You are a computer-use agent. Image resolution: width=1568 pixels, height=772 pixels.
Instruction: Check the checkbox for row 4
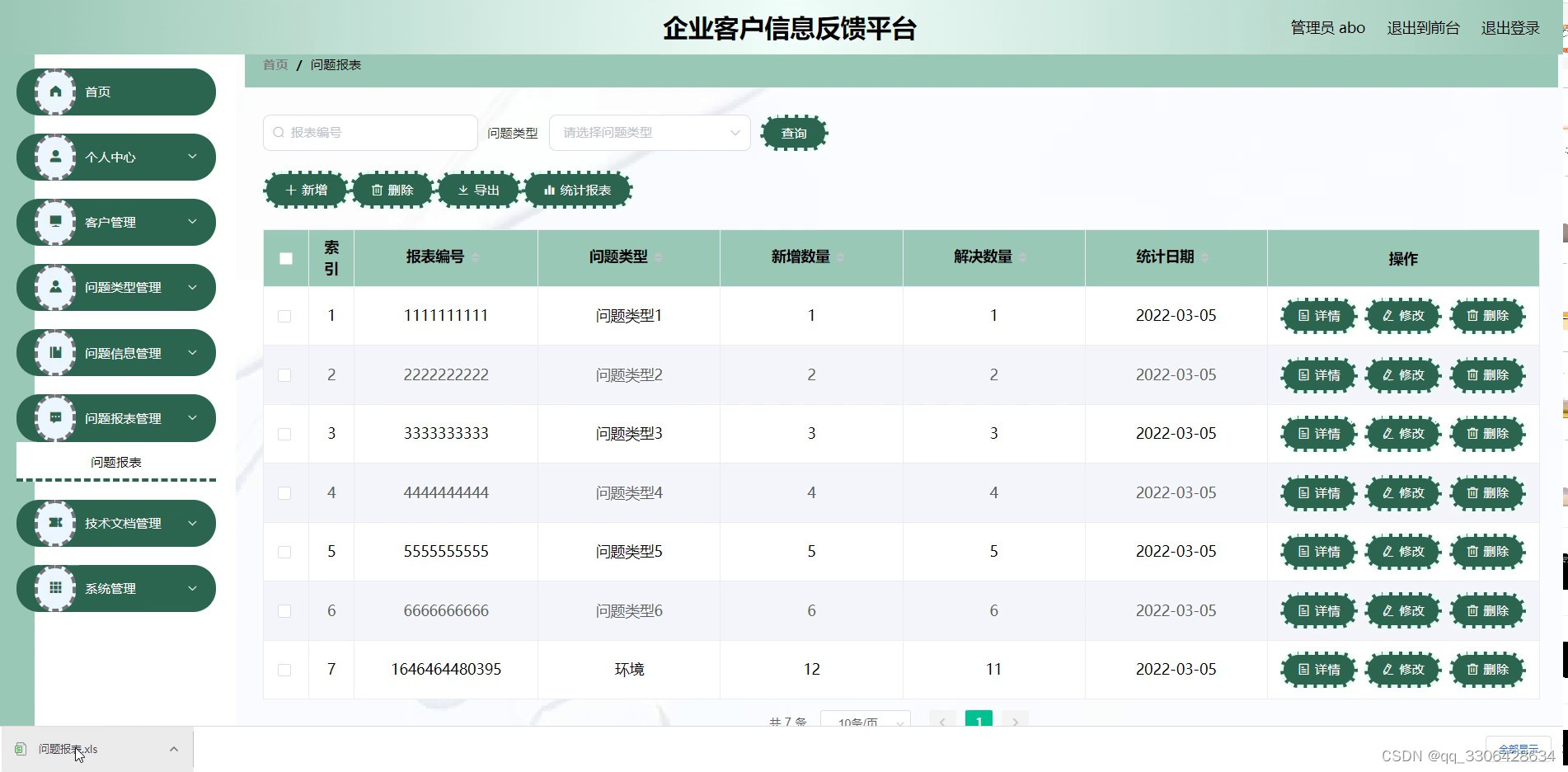[x=284, y=493]
